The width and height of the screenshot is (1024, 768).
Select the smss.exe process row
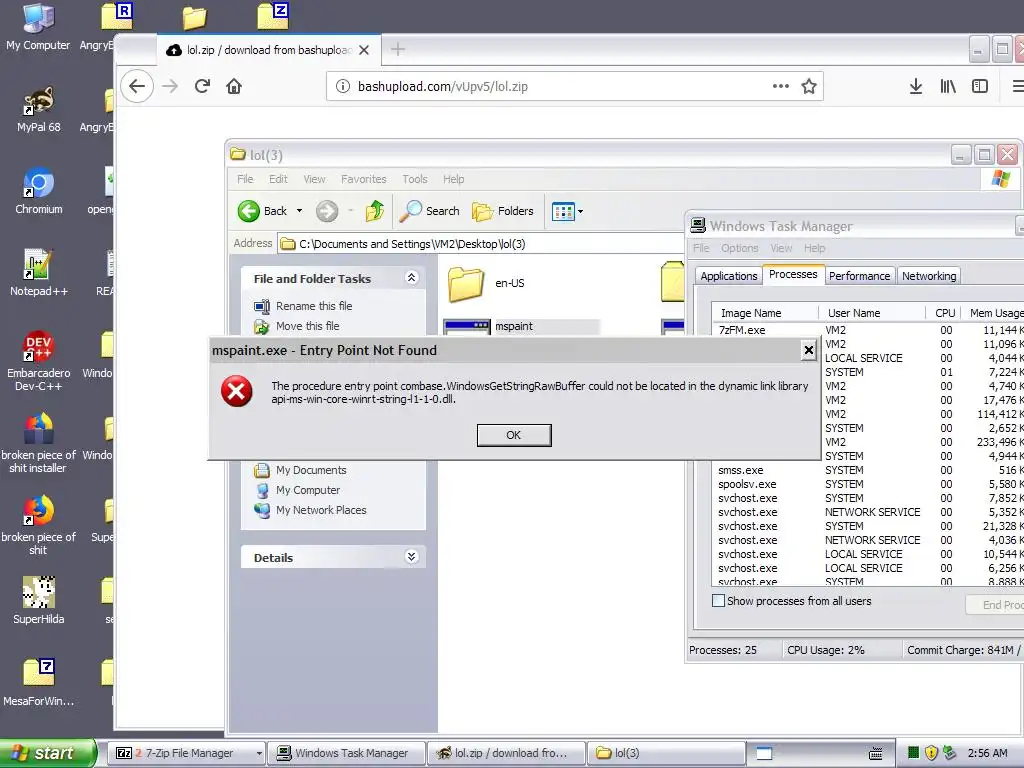869,470
